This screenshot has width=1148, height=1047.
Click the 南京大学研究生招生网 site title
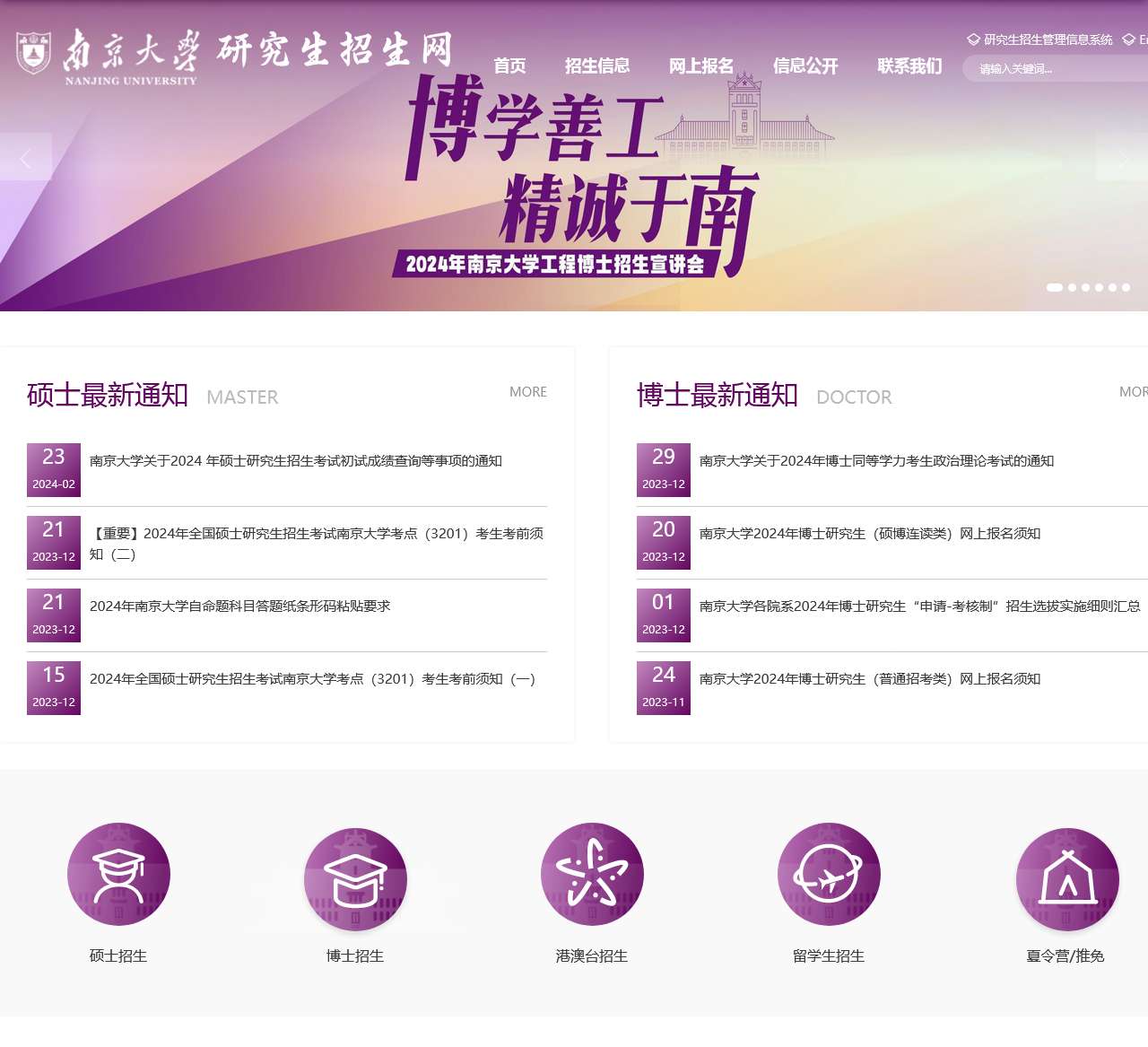334,49
